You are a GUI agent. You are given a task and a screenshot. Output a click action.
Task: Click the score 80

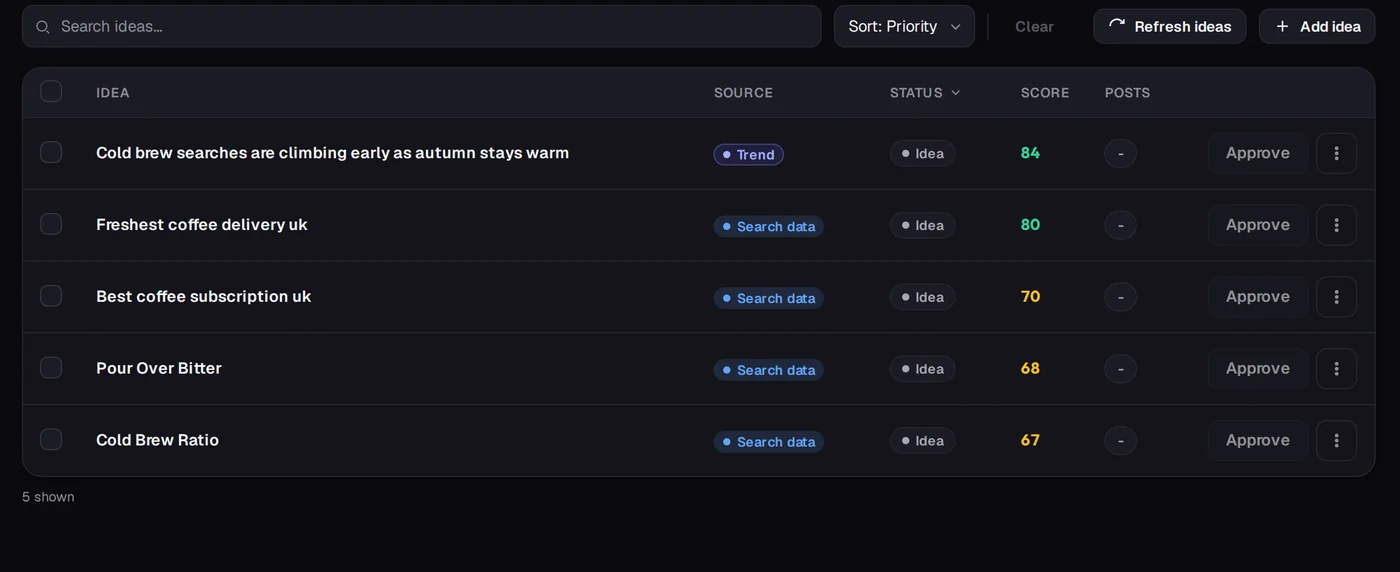(x=1030, y=225)
